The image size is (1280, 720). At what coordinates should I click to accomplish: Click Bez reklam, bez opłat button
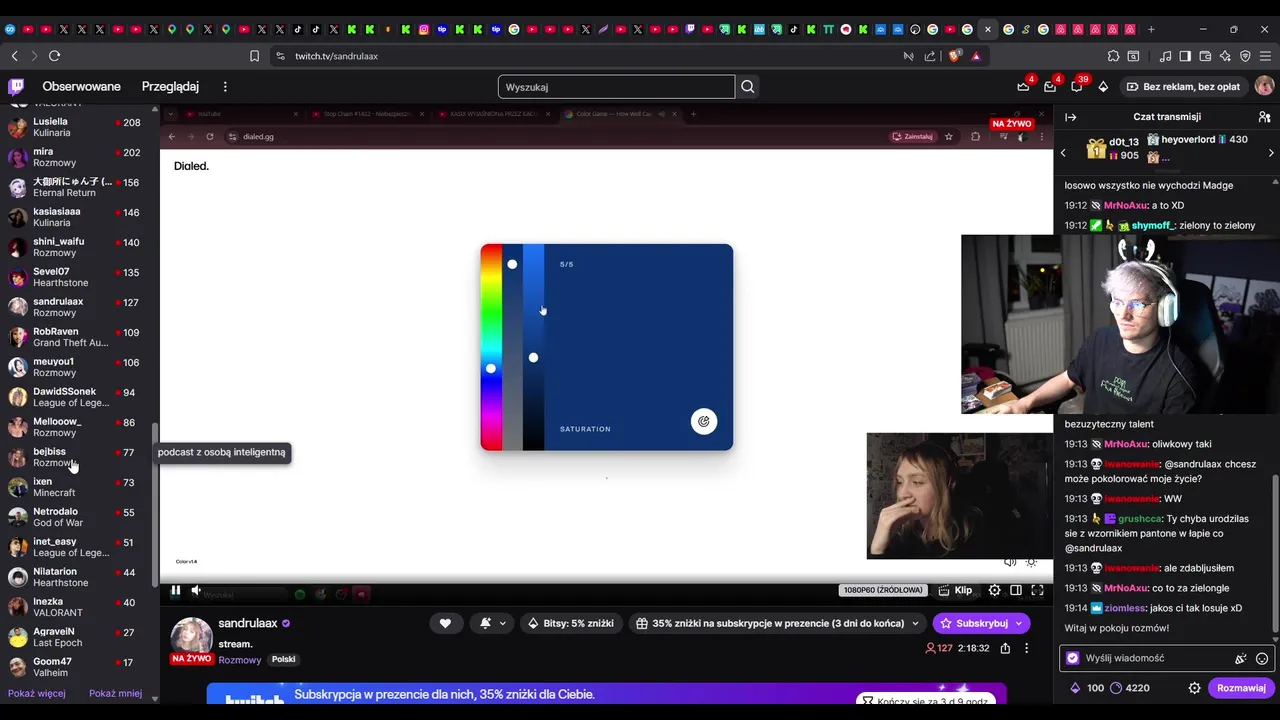pyautogui.click(x=1182, y=87)
